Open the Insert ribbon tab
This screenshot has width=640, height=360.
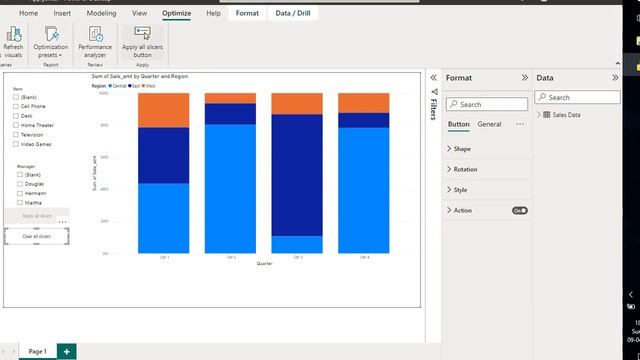62,13
